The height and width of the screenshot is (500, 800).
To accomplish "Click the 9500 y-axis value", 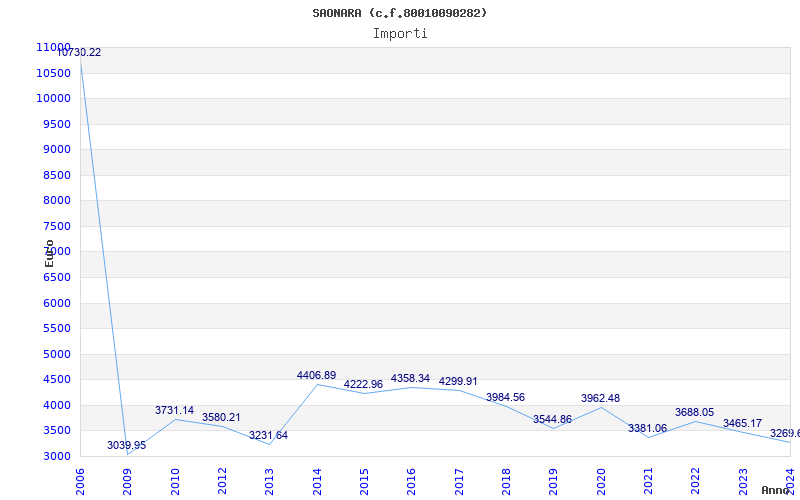I will [57, 124].
